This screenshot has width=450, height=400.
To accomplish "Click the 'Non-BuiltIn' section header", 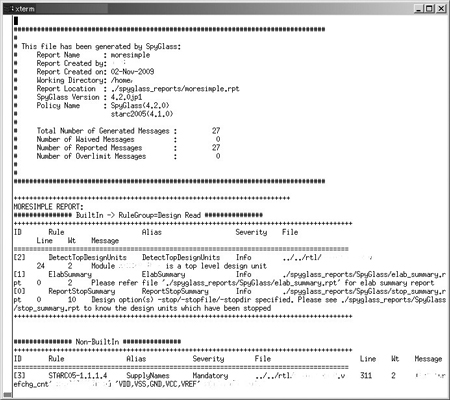I will click(x=97, y=342).
